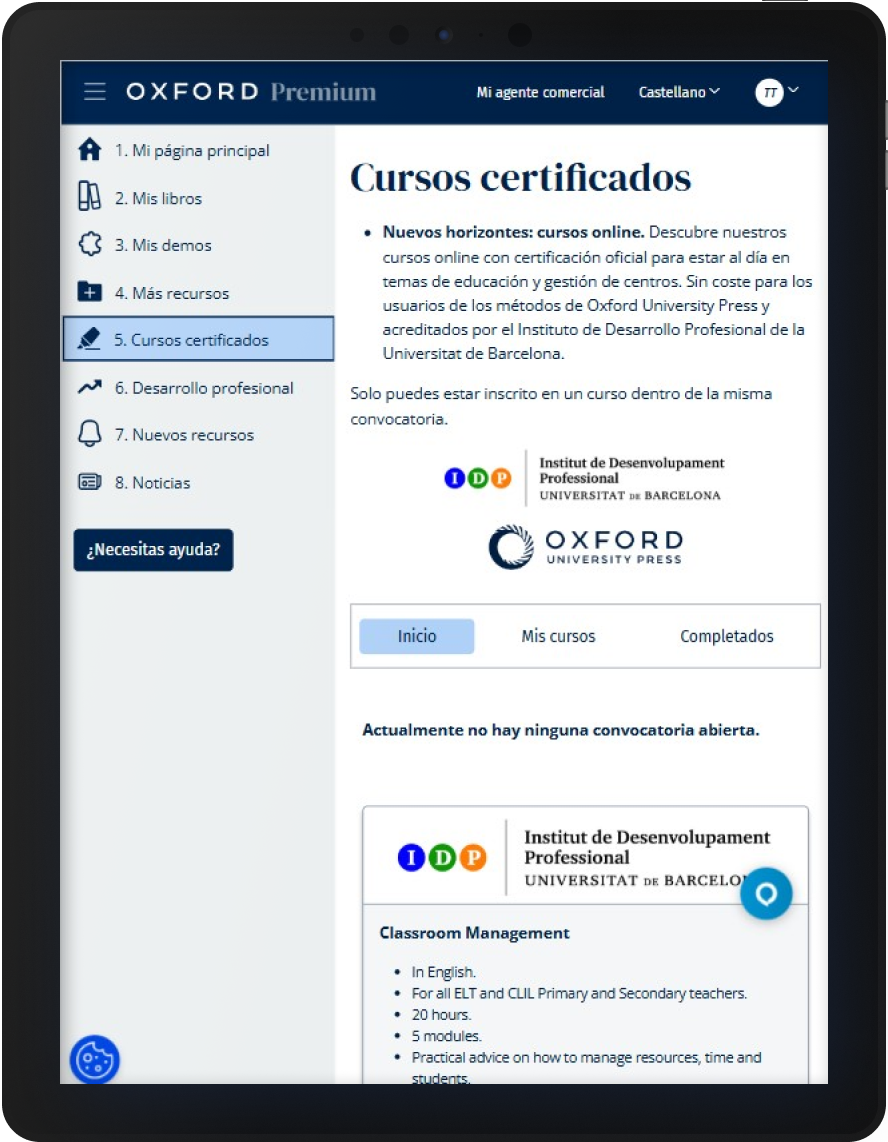
Task: Open the Completados tab
Action: pos(727,636)
